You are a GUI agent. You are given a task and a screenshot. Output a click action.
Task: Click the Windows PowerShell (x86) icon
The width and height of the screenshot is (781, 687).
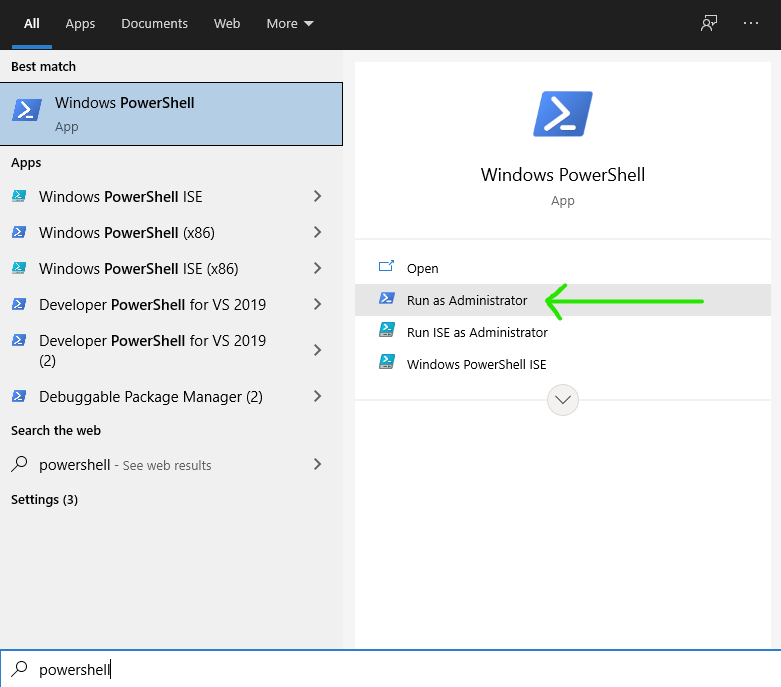tap(19, 232)
